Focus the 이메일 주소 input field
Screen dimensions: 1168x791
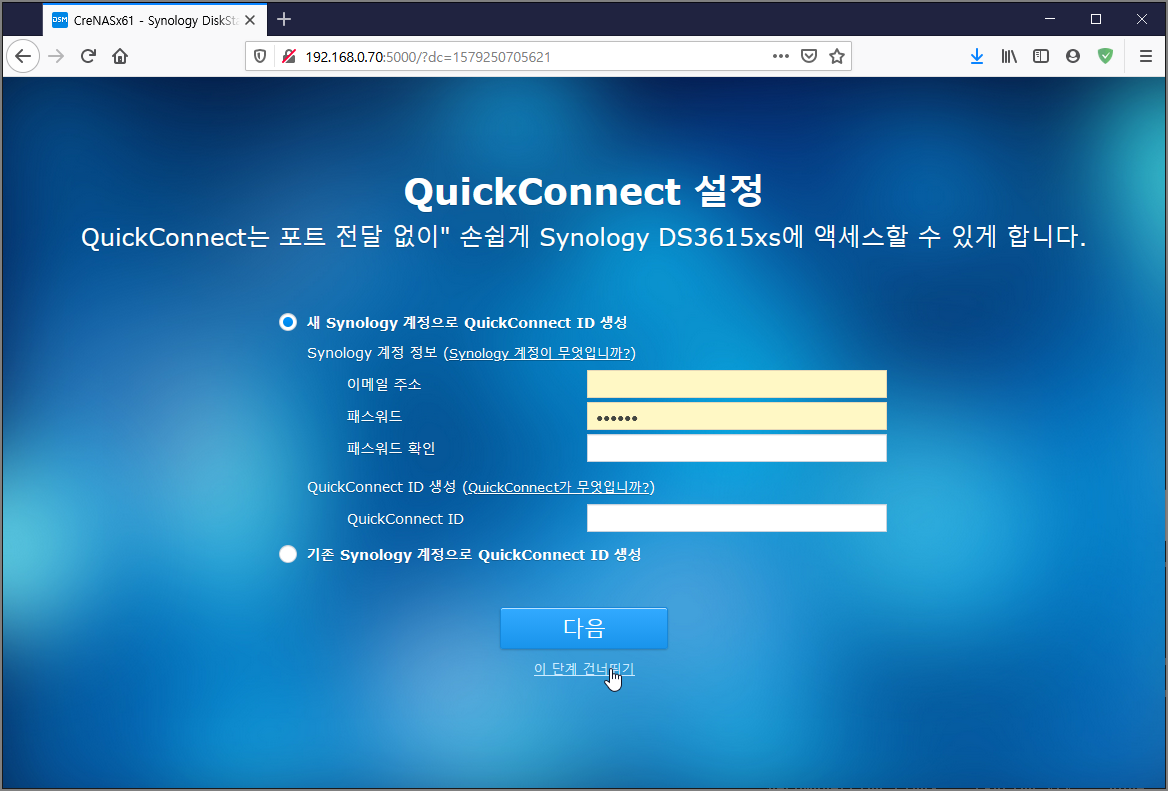(737, 384)
